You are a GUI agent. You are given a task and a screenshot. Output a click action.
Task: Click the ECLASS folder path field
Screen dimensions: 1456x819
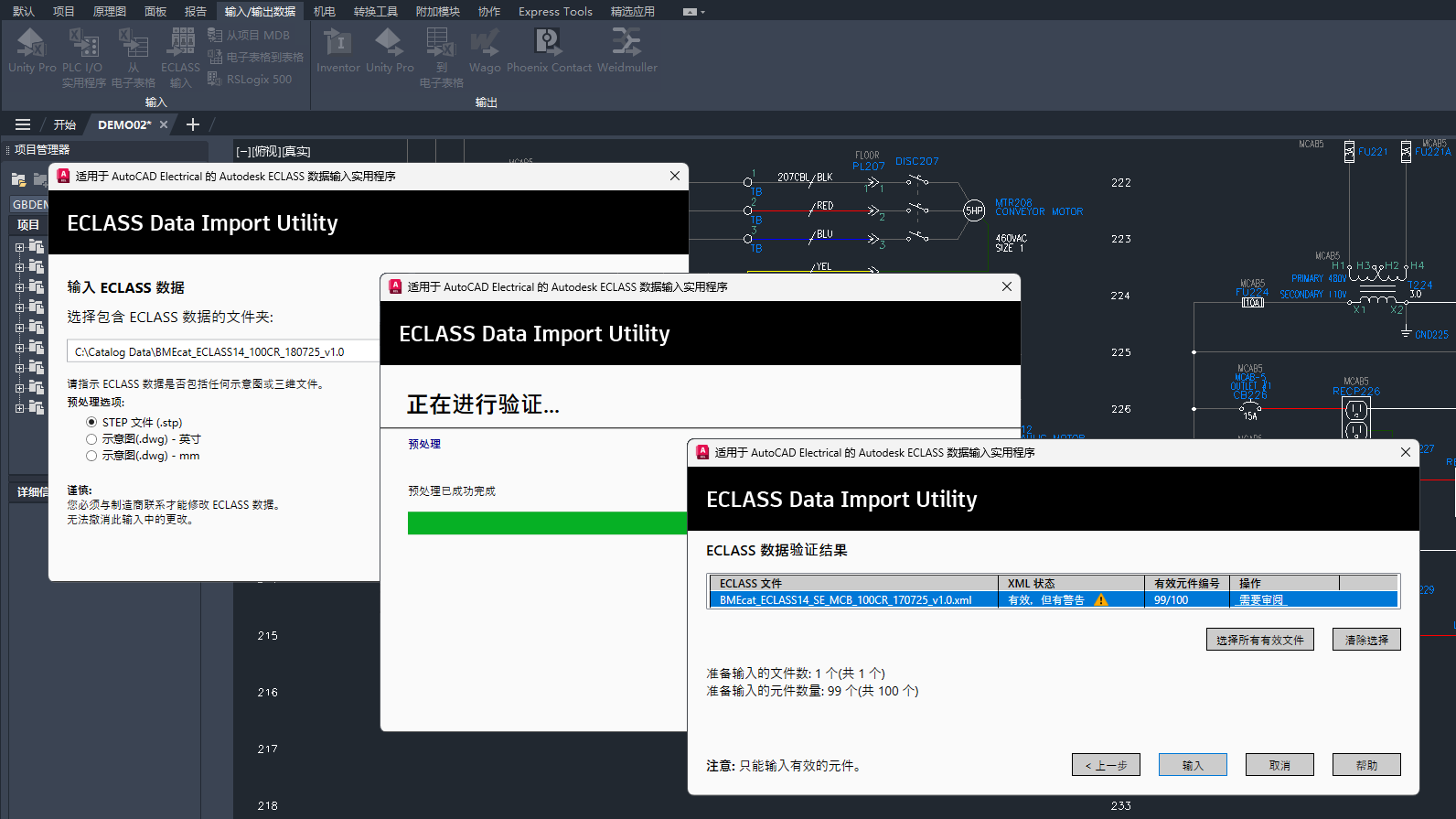tap(223, 351)
